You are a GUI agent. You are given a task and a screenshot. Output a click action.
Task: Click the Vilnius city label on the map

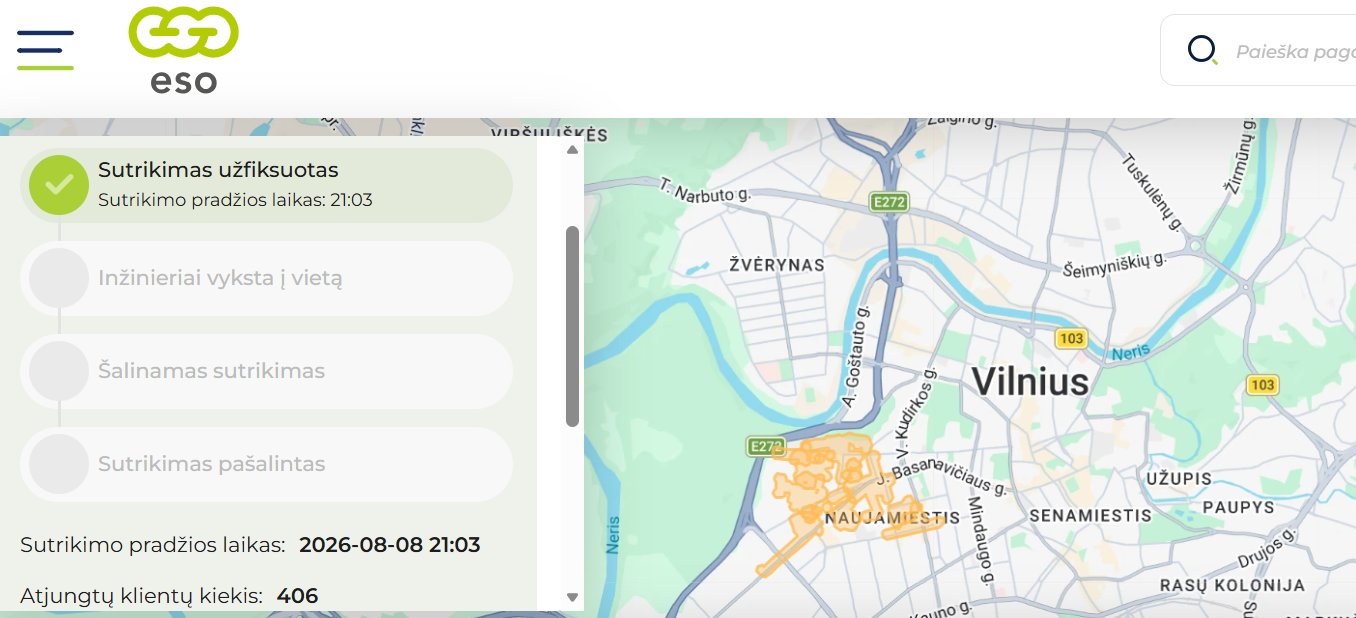click(x=1030, y=381)
